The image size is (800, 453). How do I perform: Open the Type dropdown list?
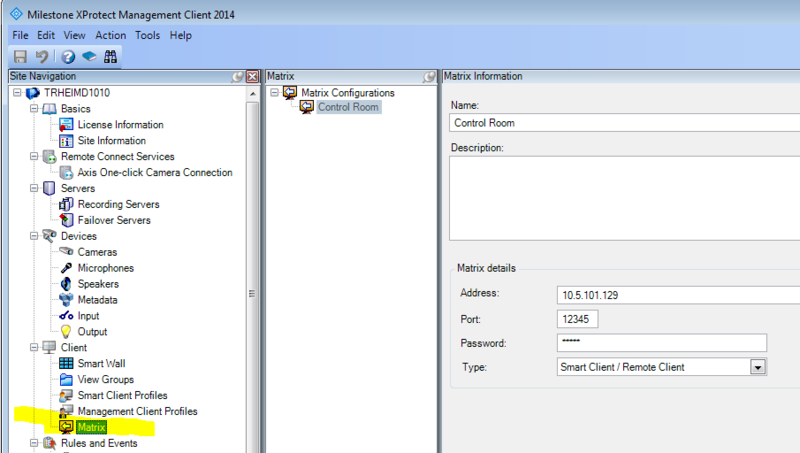[758, 367]
